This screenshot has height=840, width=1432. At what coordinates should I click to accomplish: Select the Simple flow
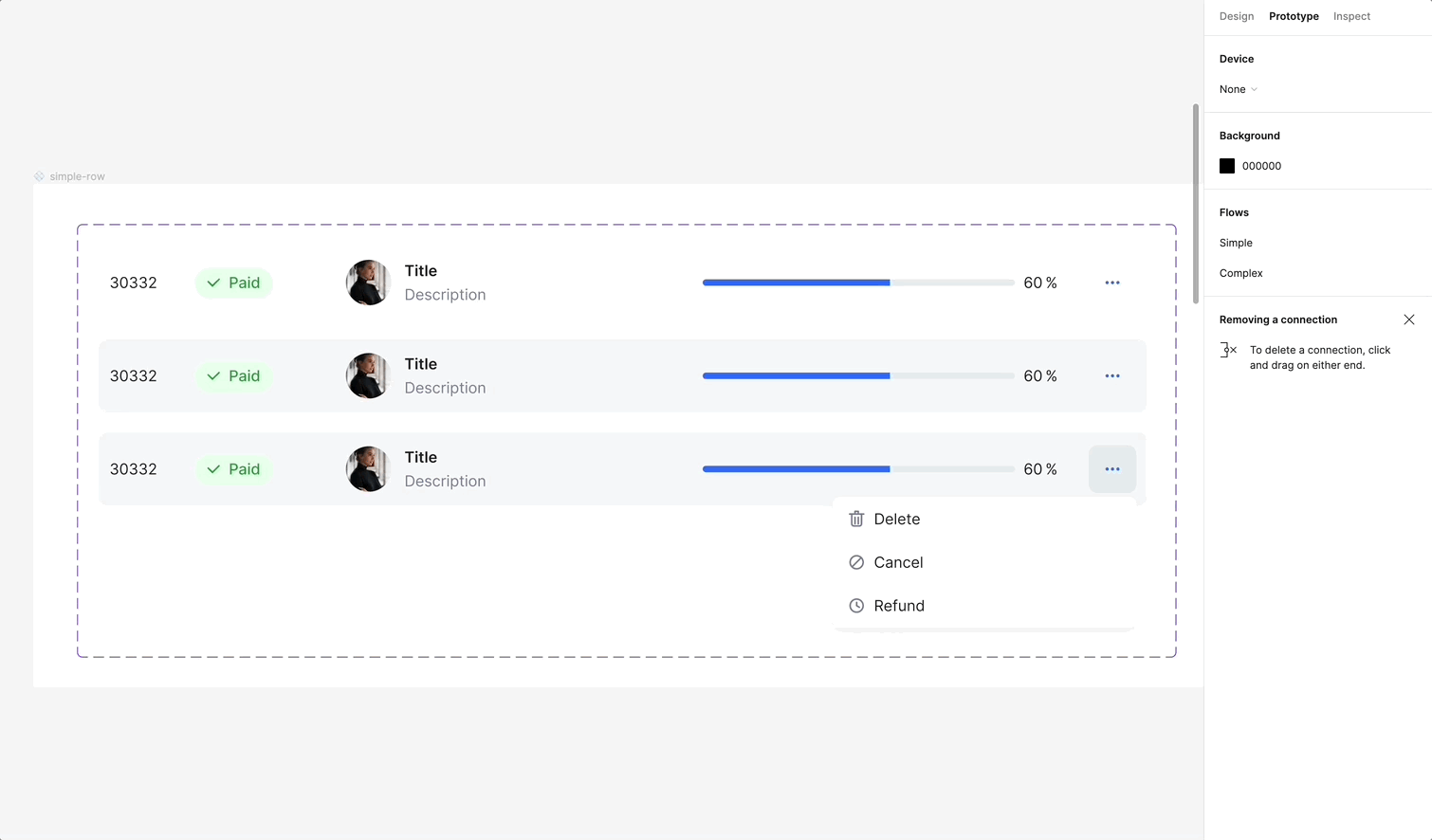click(1236, 243)
